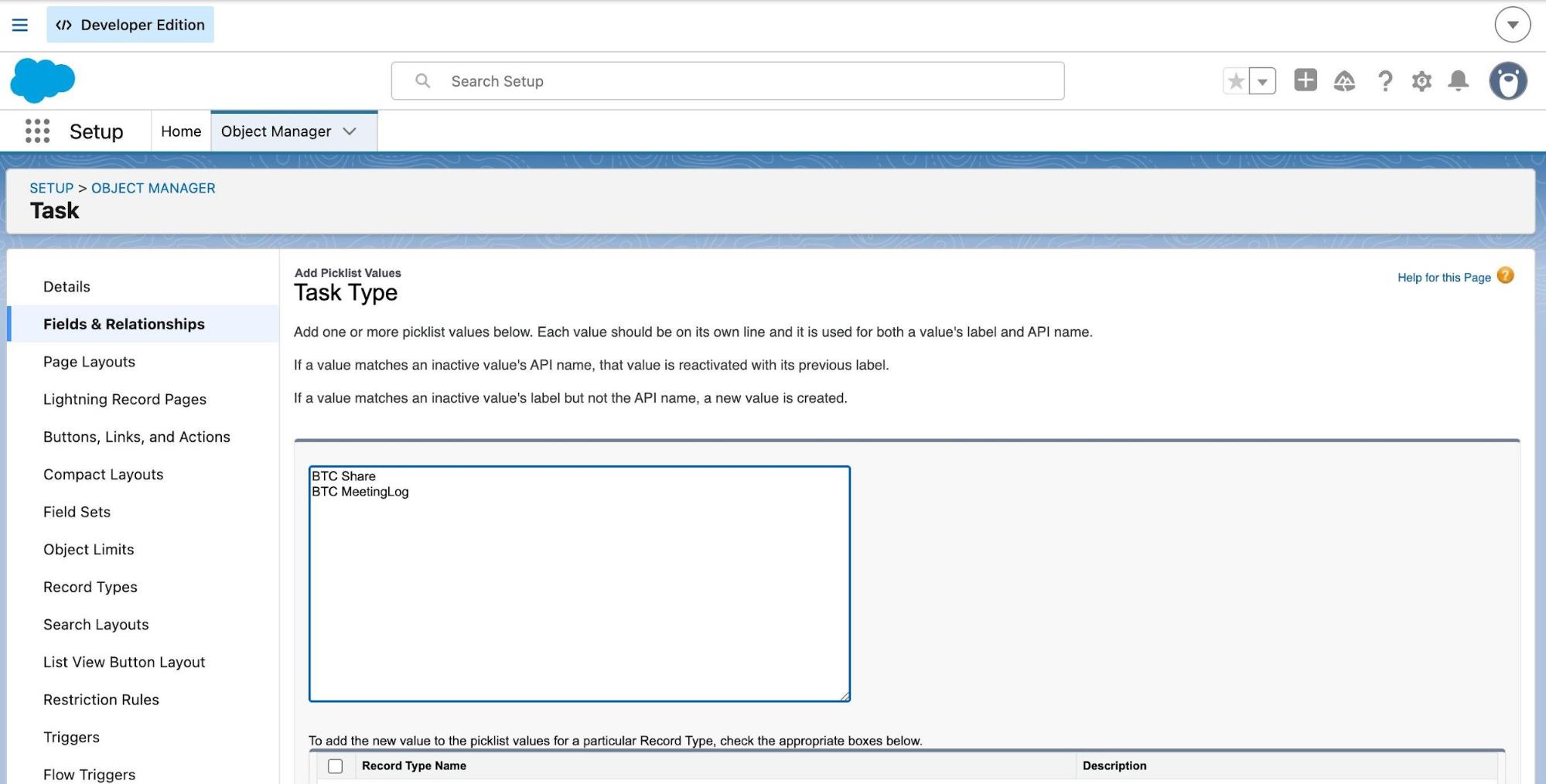Image resolution: width=1546 pixels, height=784 pixels.
Task: Follow the OBJECT MANAGER breadcrumb link
Action: 153,188
